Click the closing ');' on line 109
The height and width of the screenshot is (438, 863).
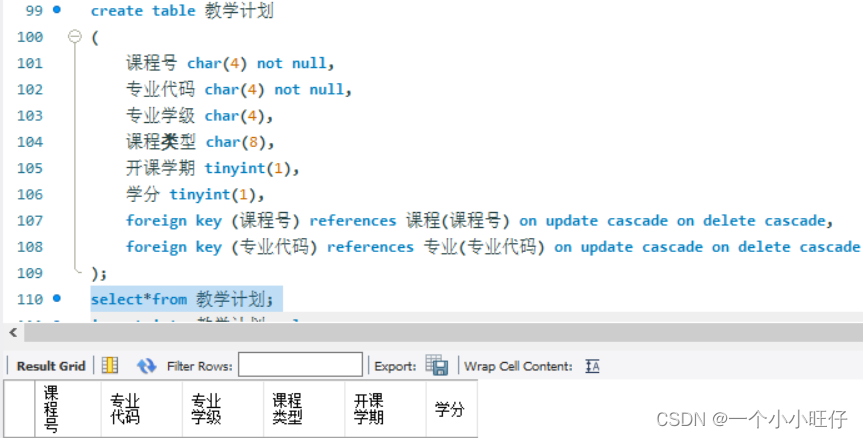click(x=99, y=273)
